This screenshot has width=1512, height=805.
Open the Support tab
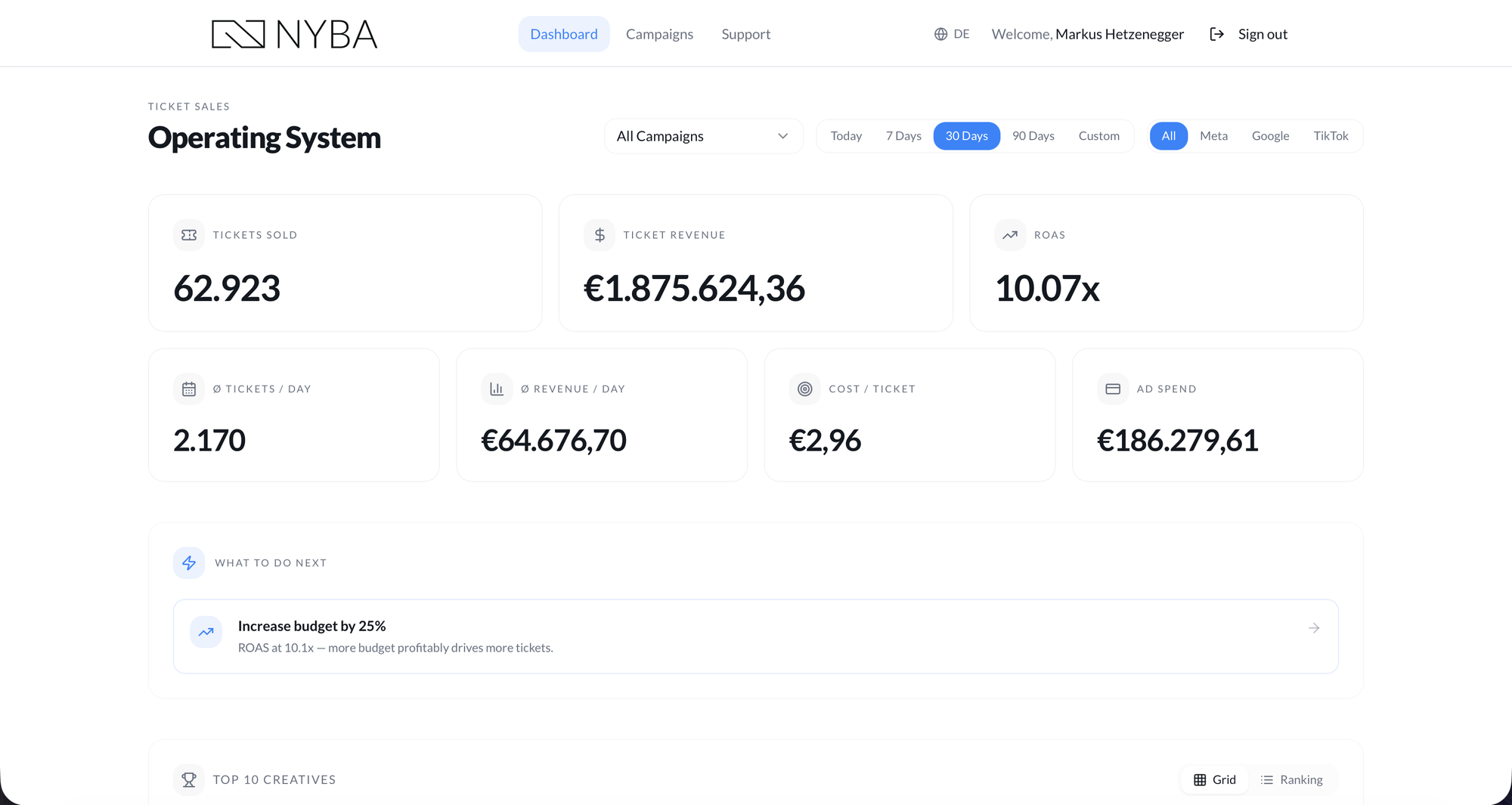[745, 34]
